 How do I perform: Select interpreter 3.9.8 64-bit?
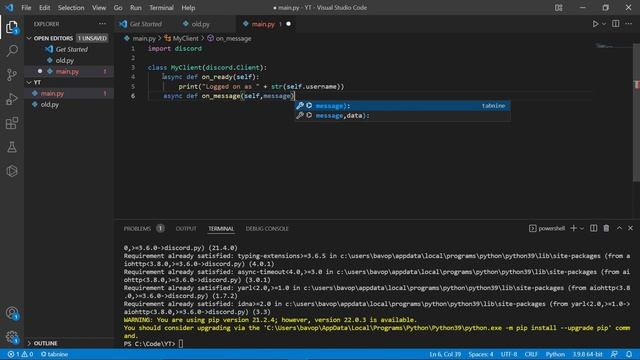click(587, 354)
